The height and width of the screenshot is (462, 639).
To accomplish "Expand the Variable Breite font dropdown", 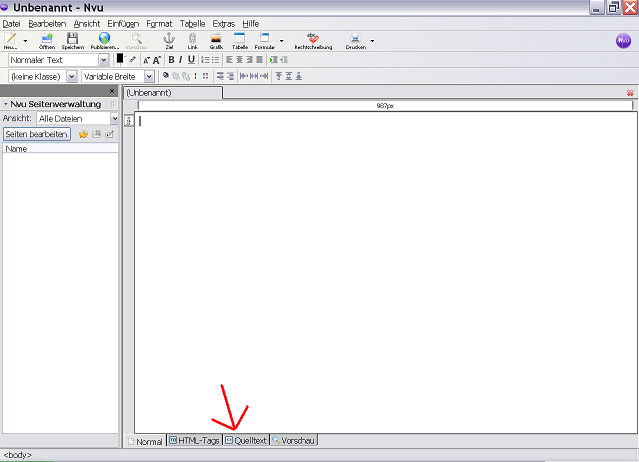I will tap(149, 76).
